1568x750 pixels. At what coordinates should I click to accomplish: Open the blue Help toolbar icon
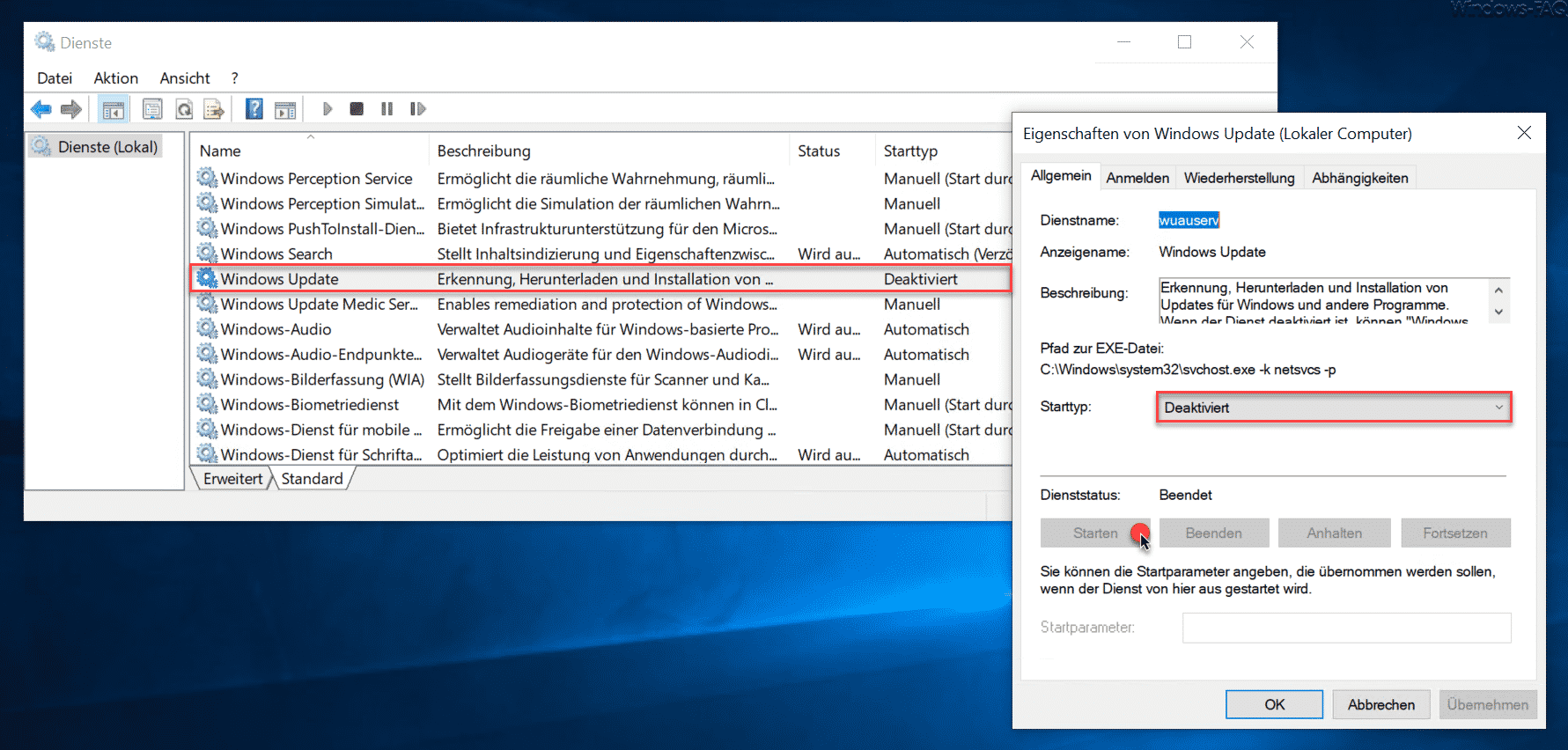point(254,109)
